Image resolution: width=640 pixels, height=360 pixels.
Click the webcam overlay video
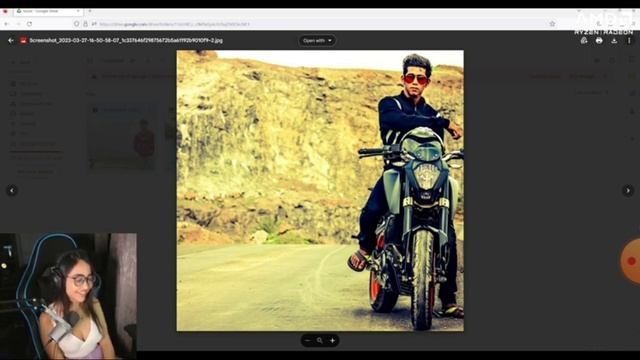68,296
